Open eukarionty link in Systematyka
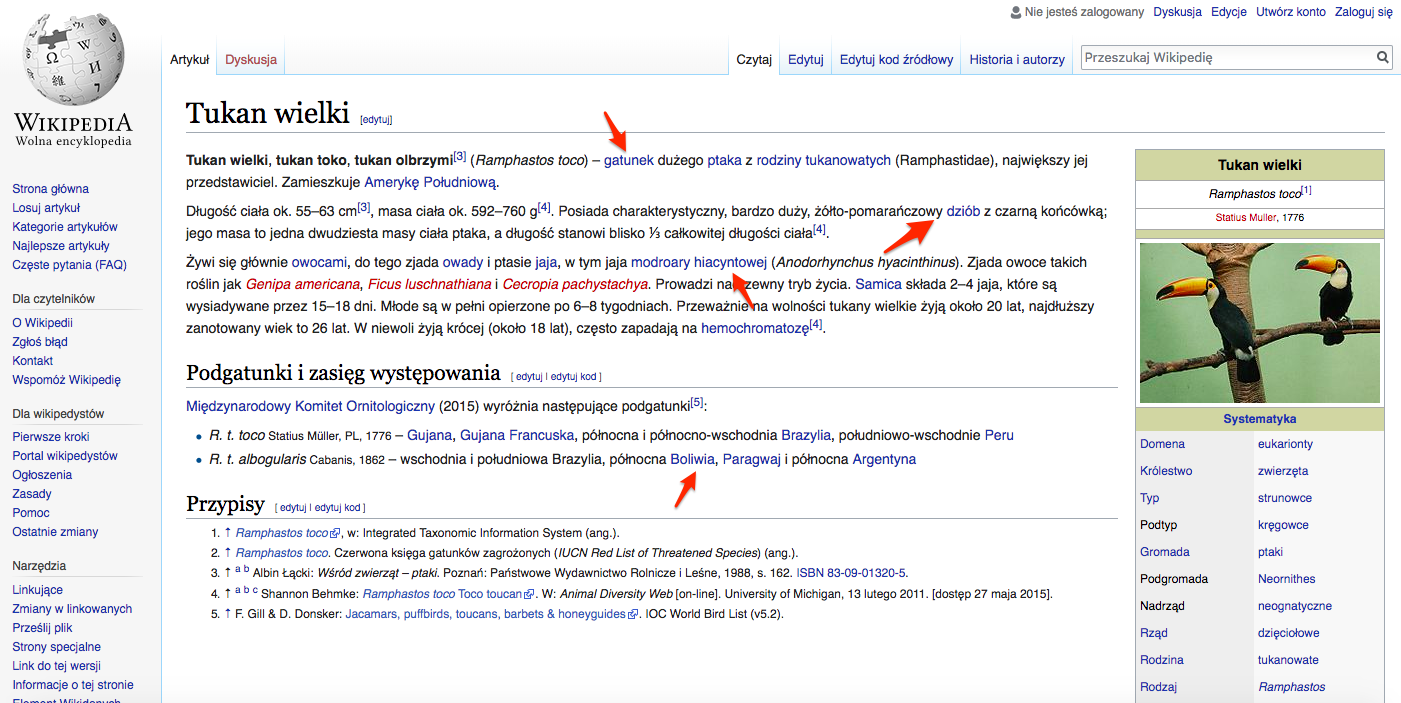Screen dimensions: 1401x703 [x=1286, y=444]
